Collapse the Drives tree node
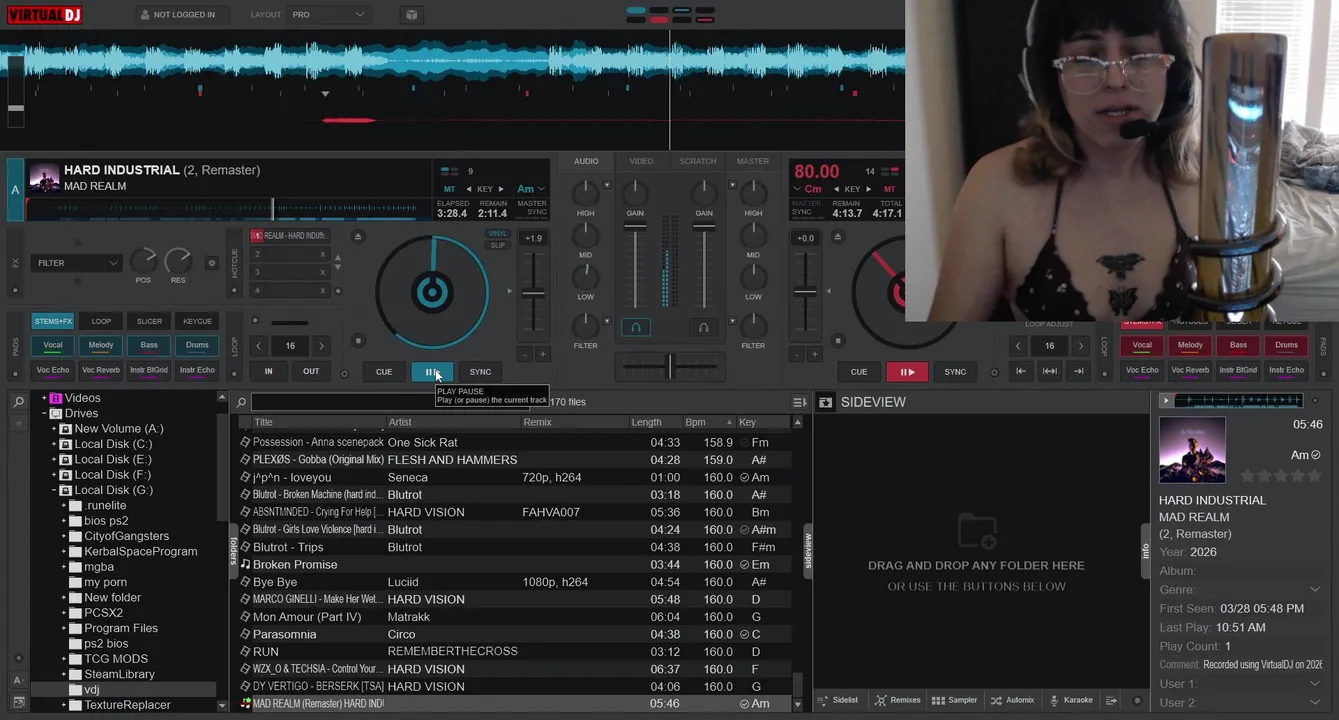 (x=45, y=413)
